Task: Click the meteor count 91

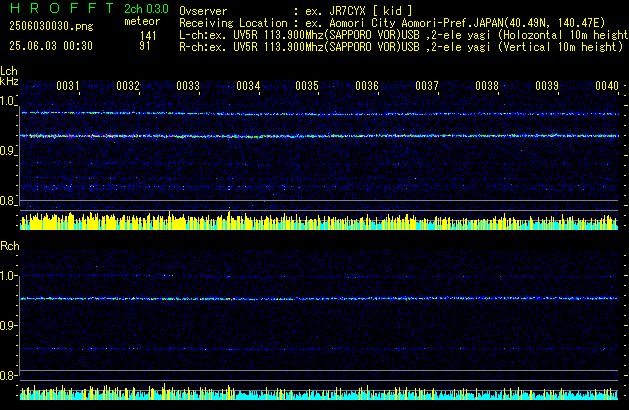Action: pyautogui.click(x=145, y=46)
